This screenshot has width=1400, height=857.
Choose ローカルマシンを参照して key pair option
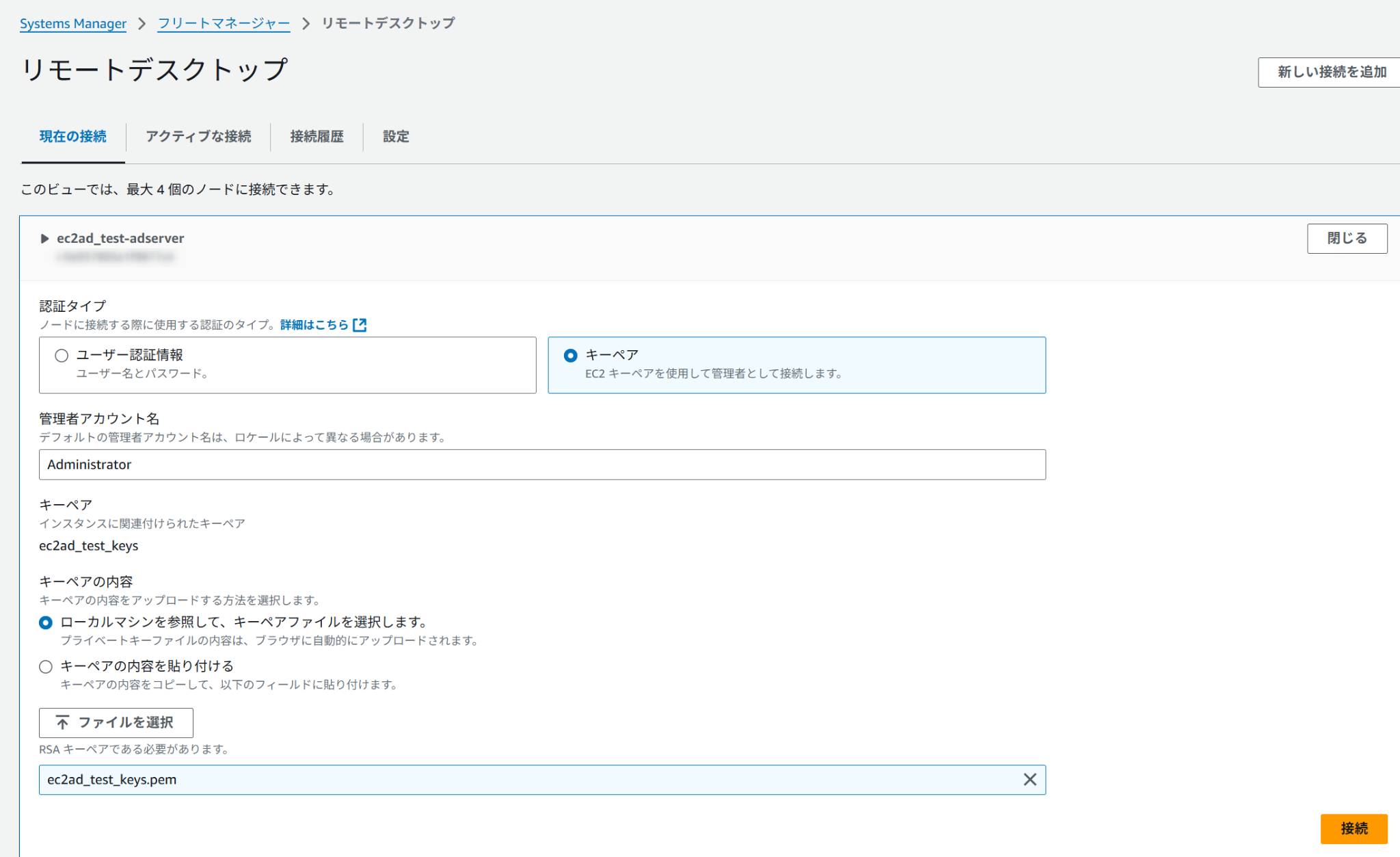point(46,622)
